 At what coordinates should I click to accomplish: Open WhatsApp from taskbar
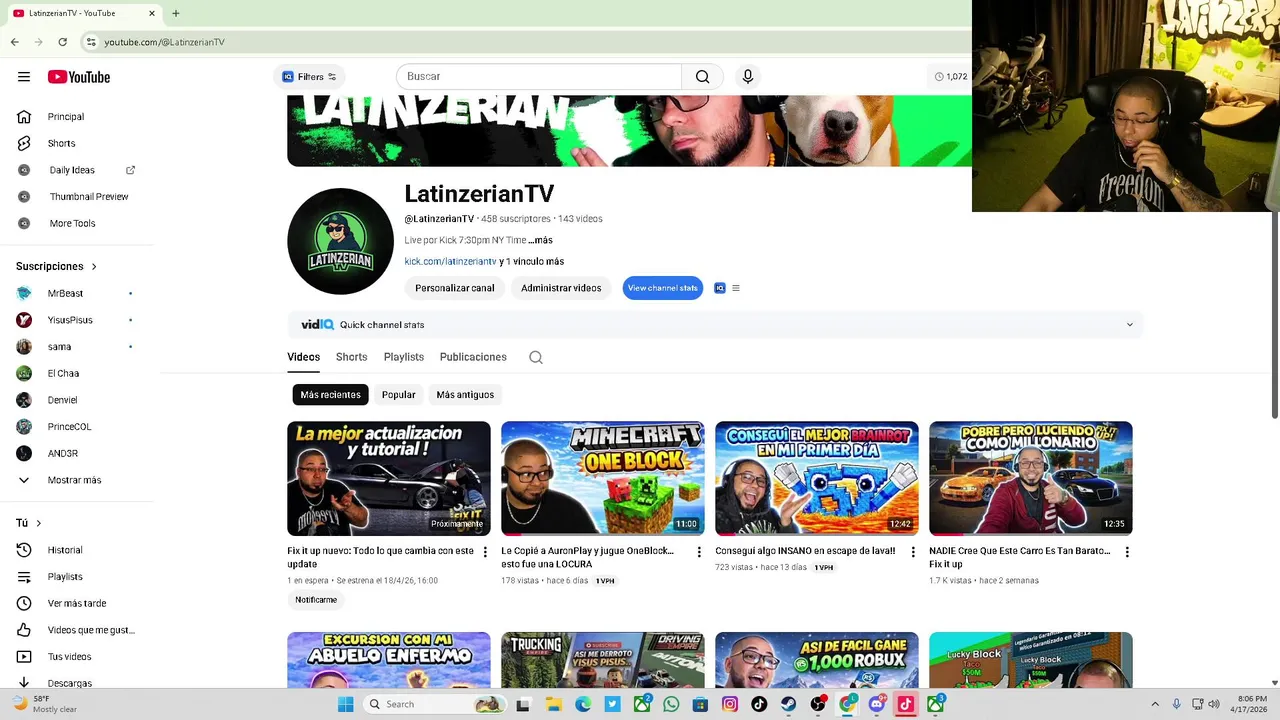pos(671,704)
